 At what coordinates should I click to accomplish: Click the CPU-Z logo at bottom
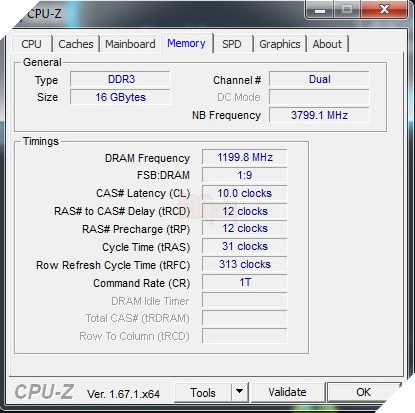44,391
